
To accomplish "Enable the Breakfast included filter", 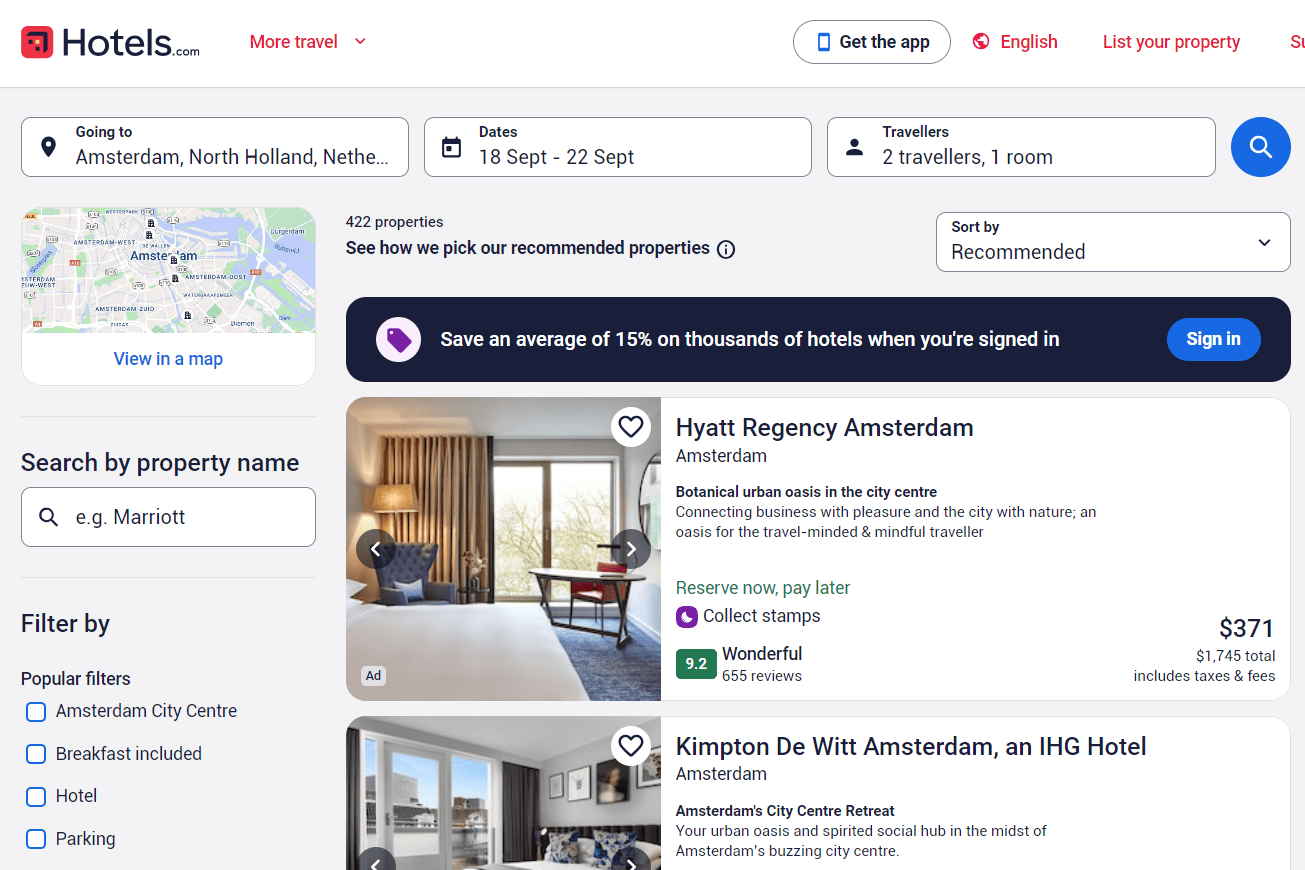I will pyautogui.click(x=36, y=754).
